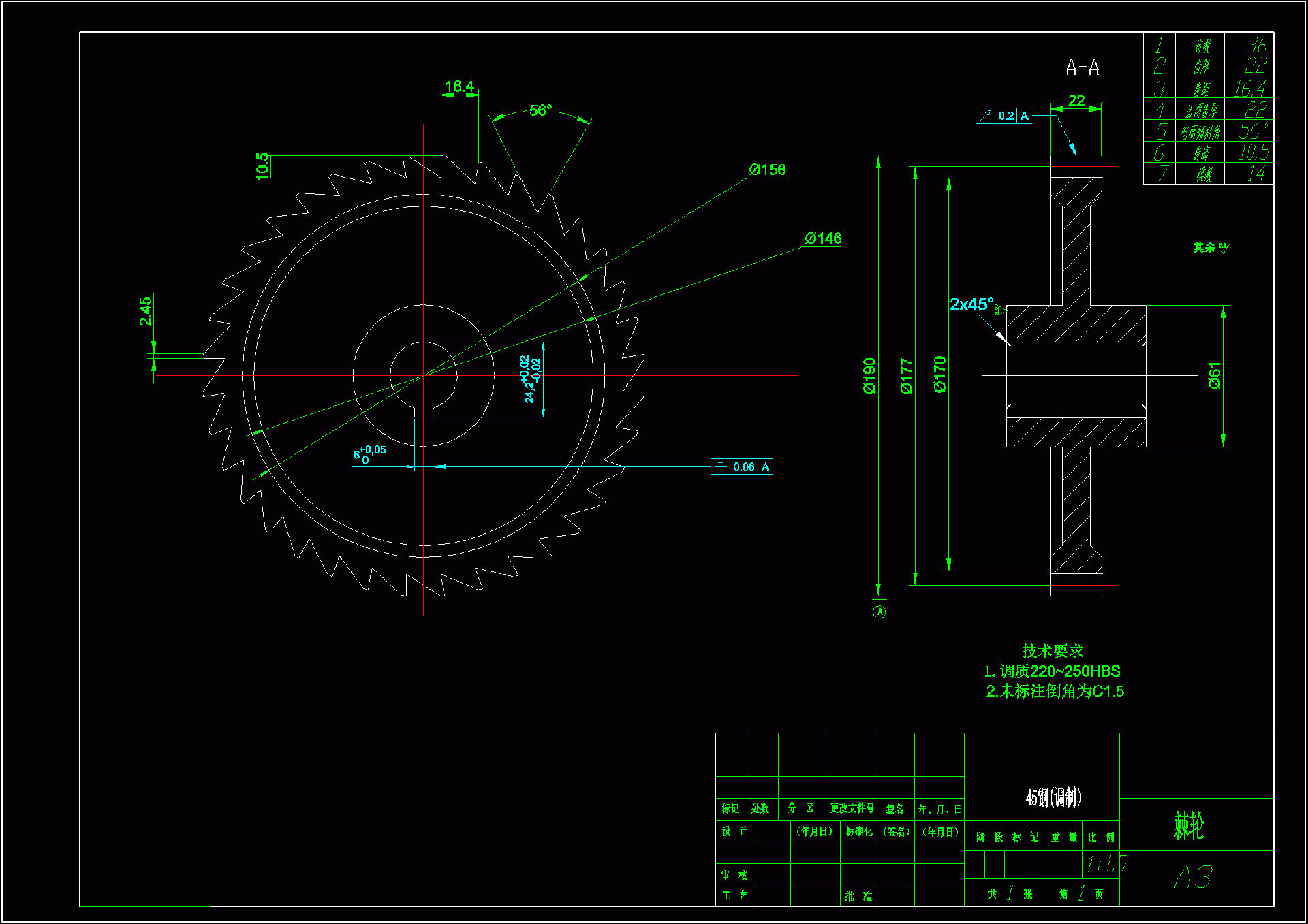1308x924 pixels.
Task: Click the surface roughness symbol near 其余
Action: pos(1224,248)
